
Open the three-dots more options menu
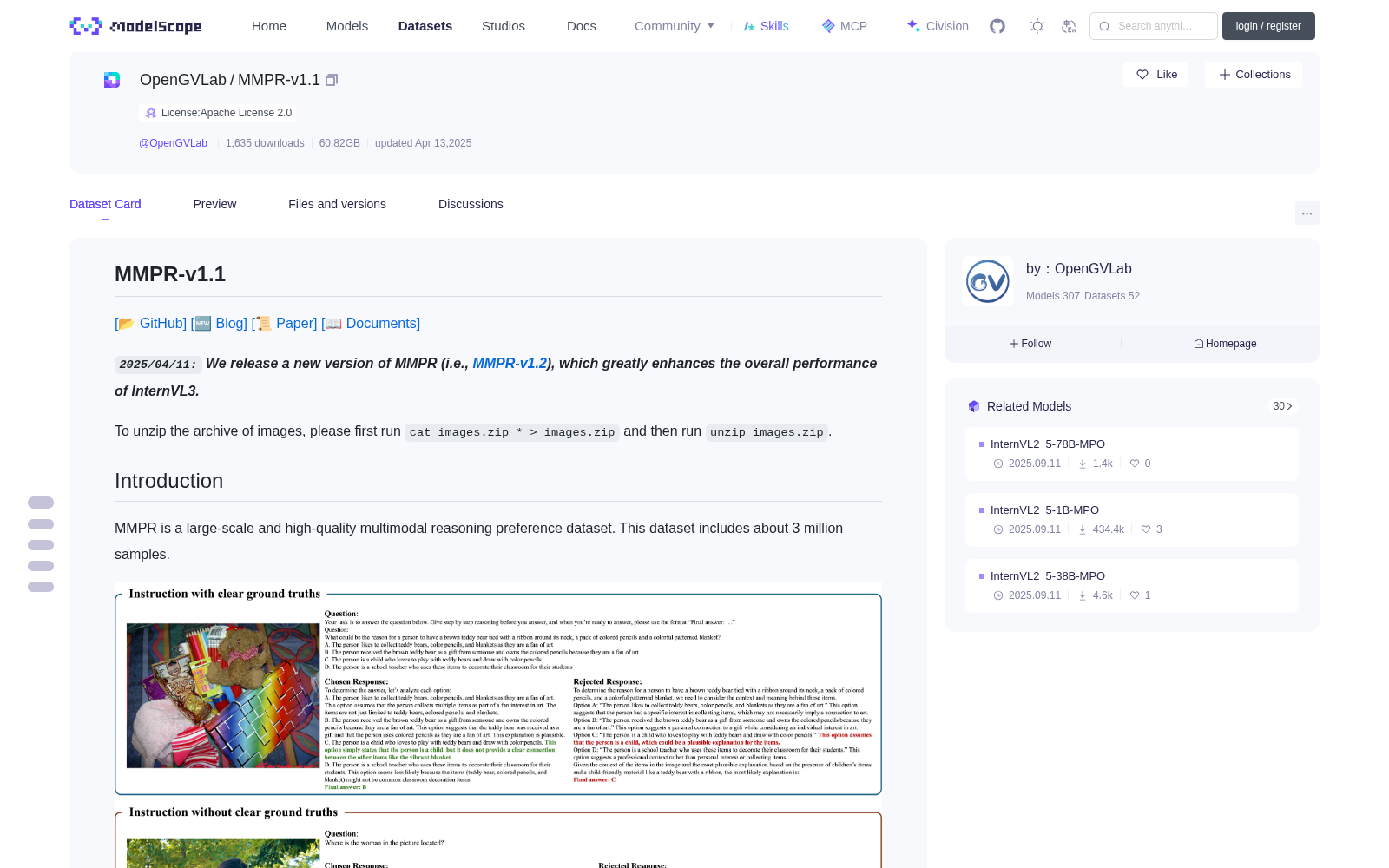point(1307,213)
